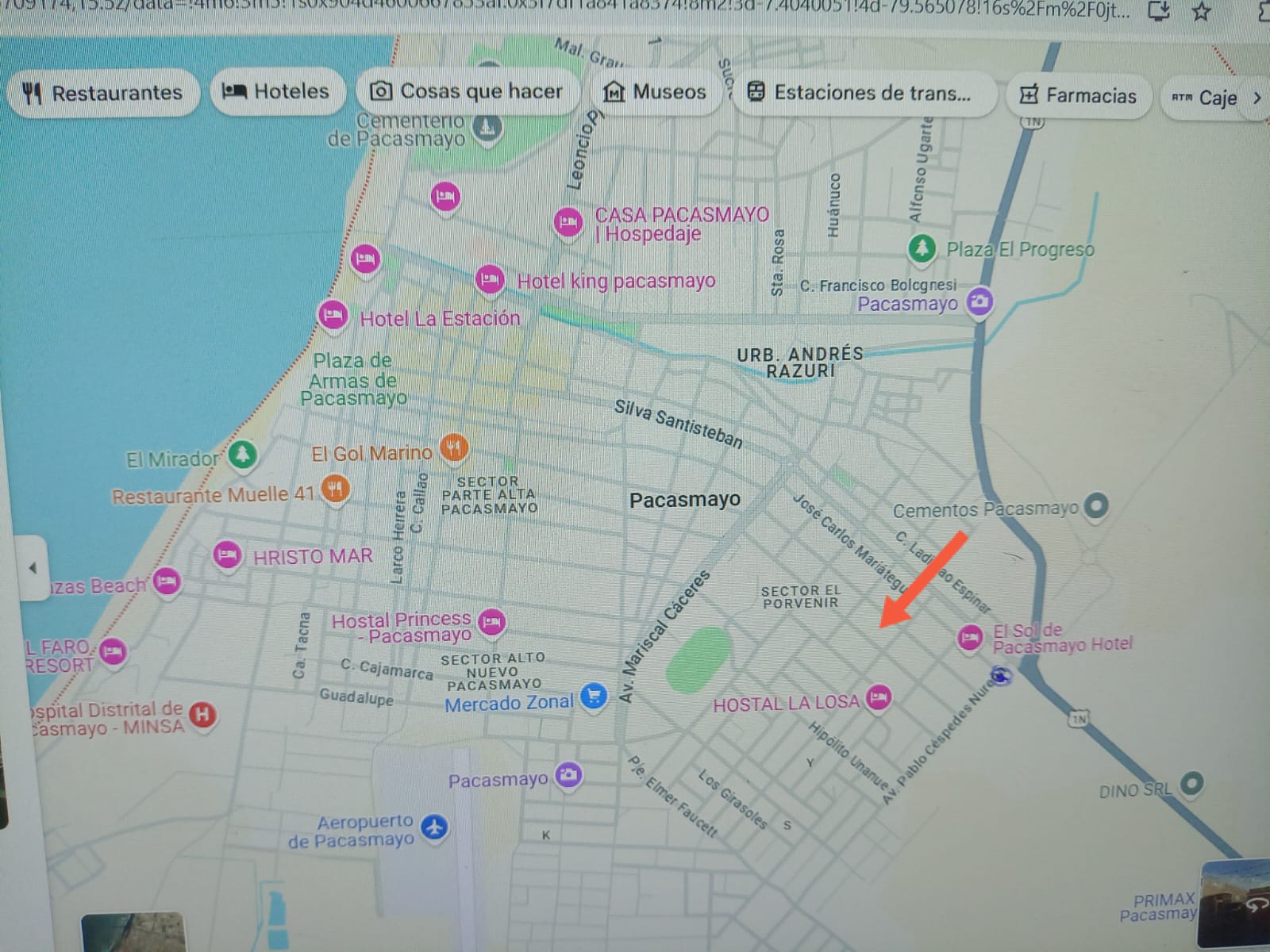This screenshot has height=952, width=1270.
Task: Open Hotel La Estación hotel pin
Action: pyautogui.click(x=333, y=317)
